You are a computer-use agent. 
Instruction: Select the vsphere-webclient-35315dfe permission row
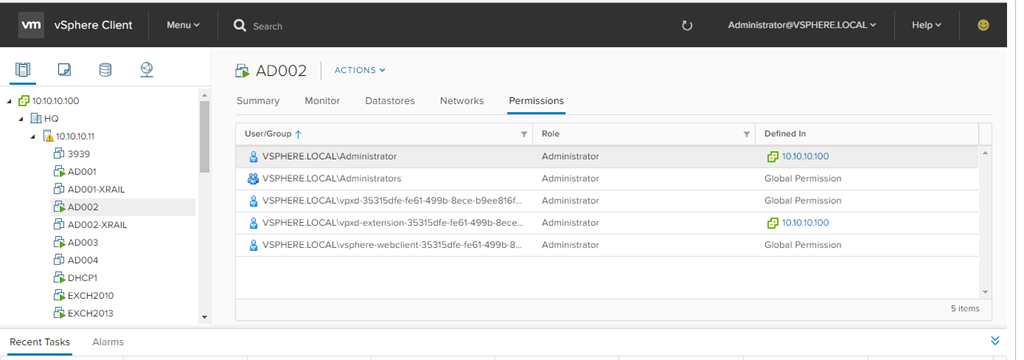click(x=607, y=245)
